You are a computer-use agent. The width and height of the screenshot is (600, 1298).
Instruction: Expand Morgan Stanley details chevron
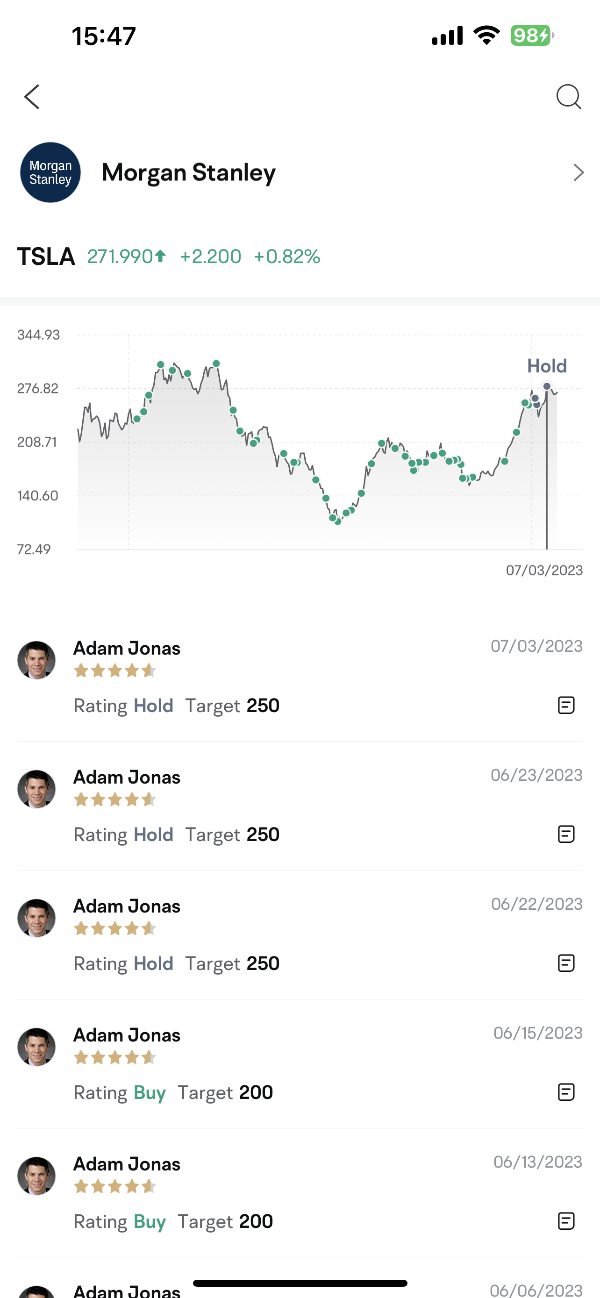click(578, 173)
